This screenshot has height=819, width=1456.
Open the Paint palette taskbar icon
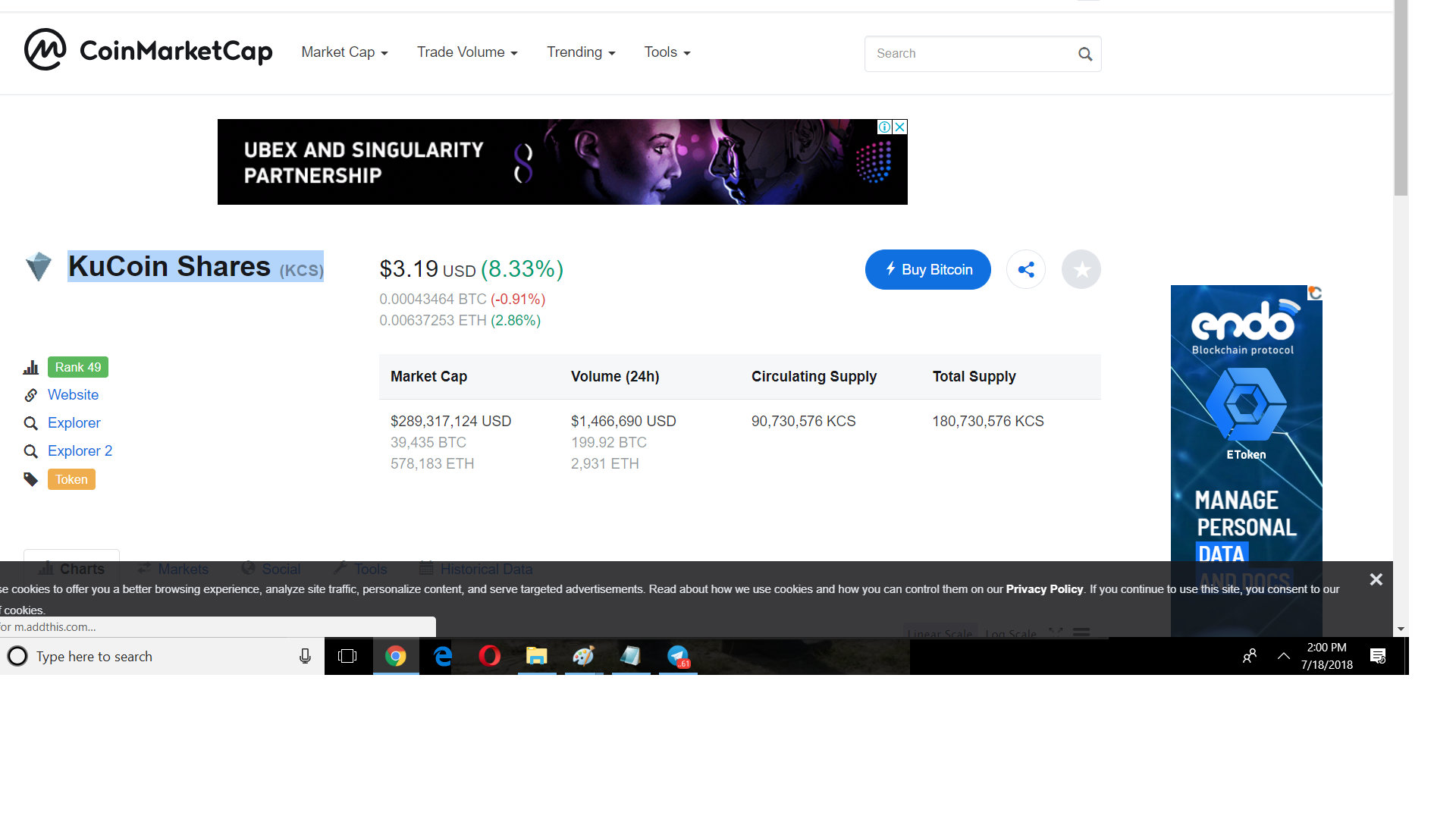click(x=584, y=656)
